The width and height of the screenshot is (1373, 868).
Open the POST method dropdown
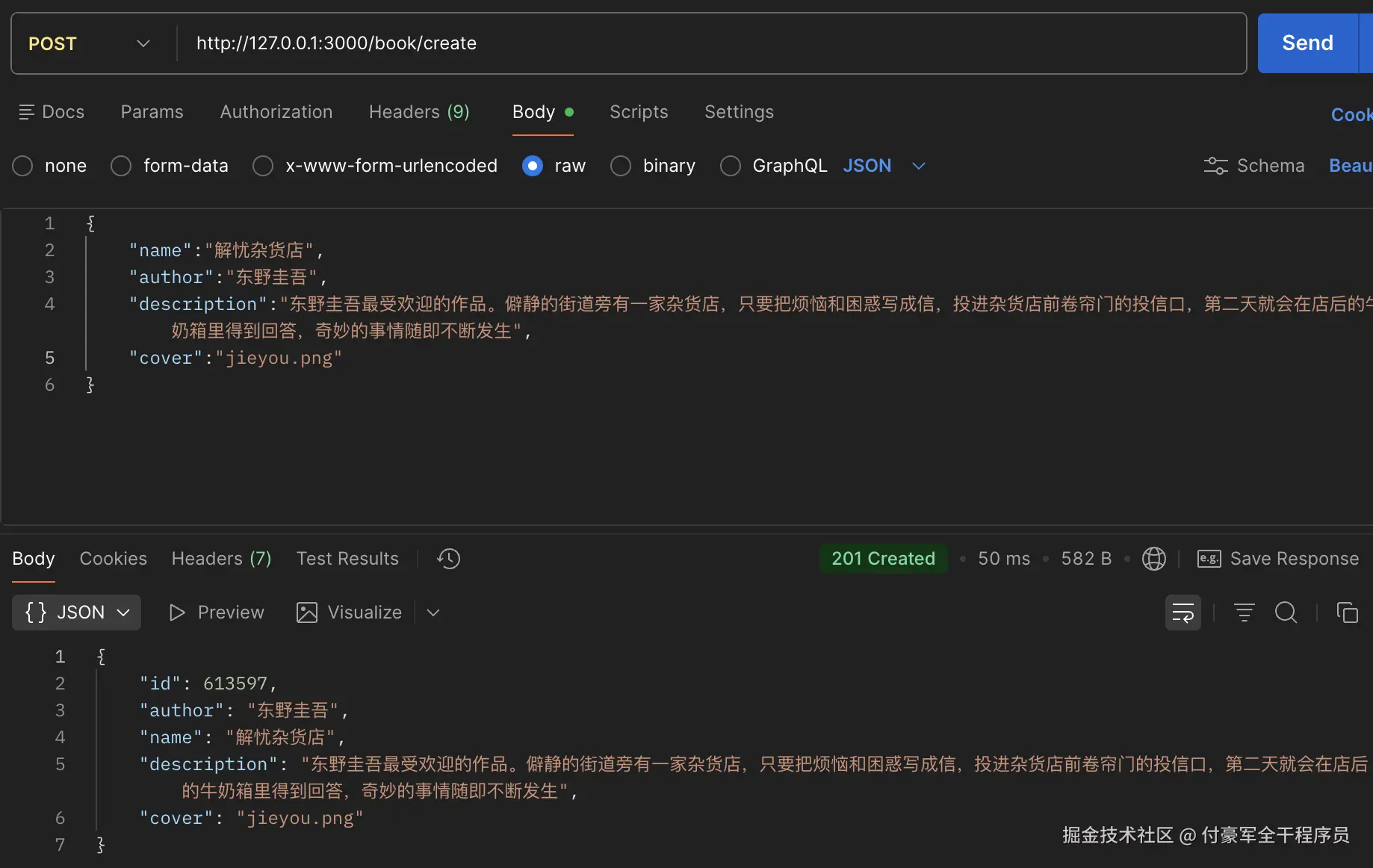90,43
